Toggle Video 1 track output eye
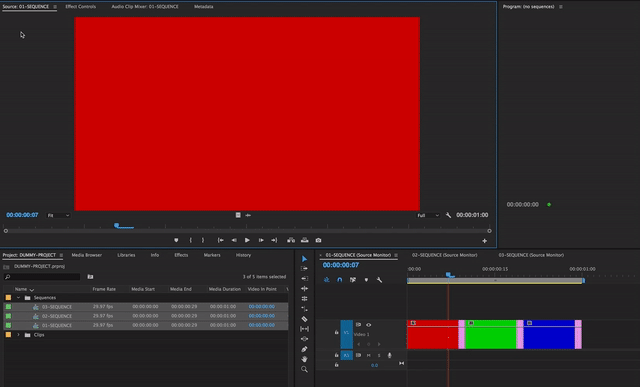 (x=369, y=325)
